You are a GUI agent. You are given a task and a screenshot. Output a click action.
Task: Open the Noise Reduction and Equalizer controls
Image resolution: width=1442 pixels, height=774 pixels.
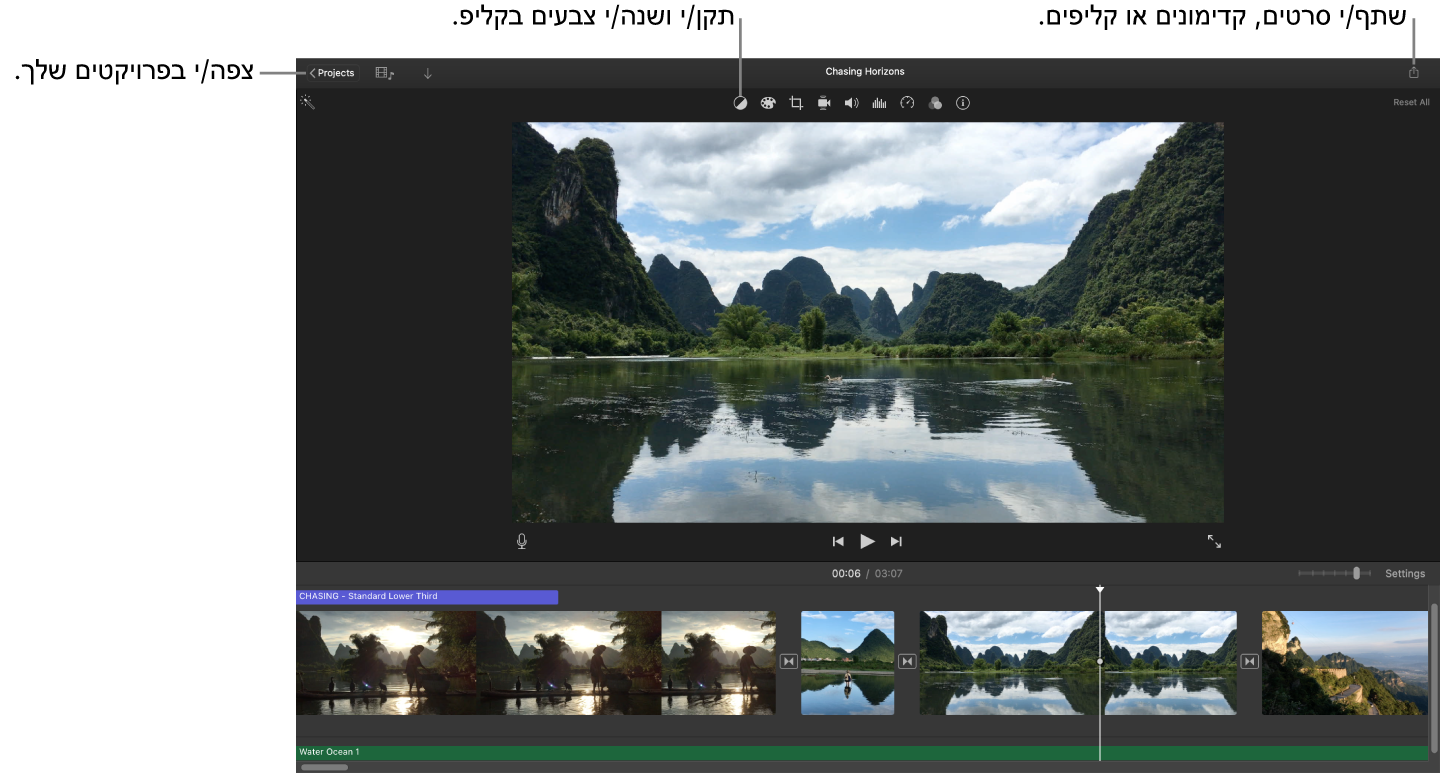tap(879, 102)
